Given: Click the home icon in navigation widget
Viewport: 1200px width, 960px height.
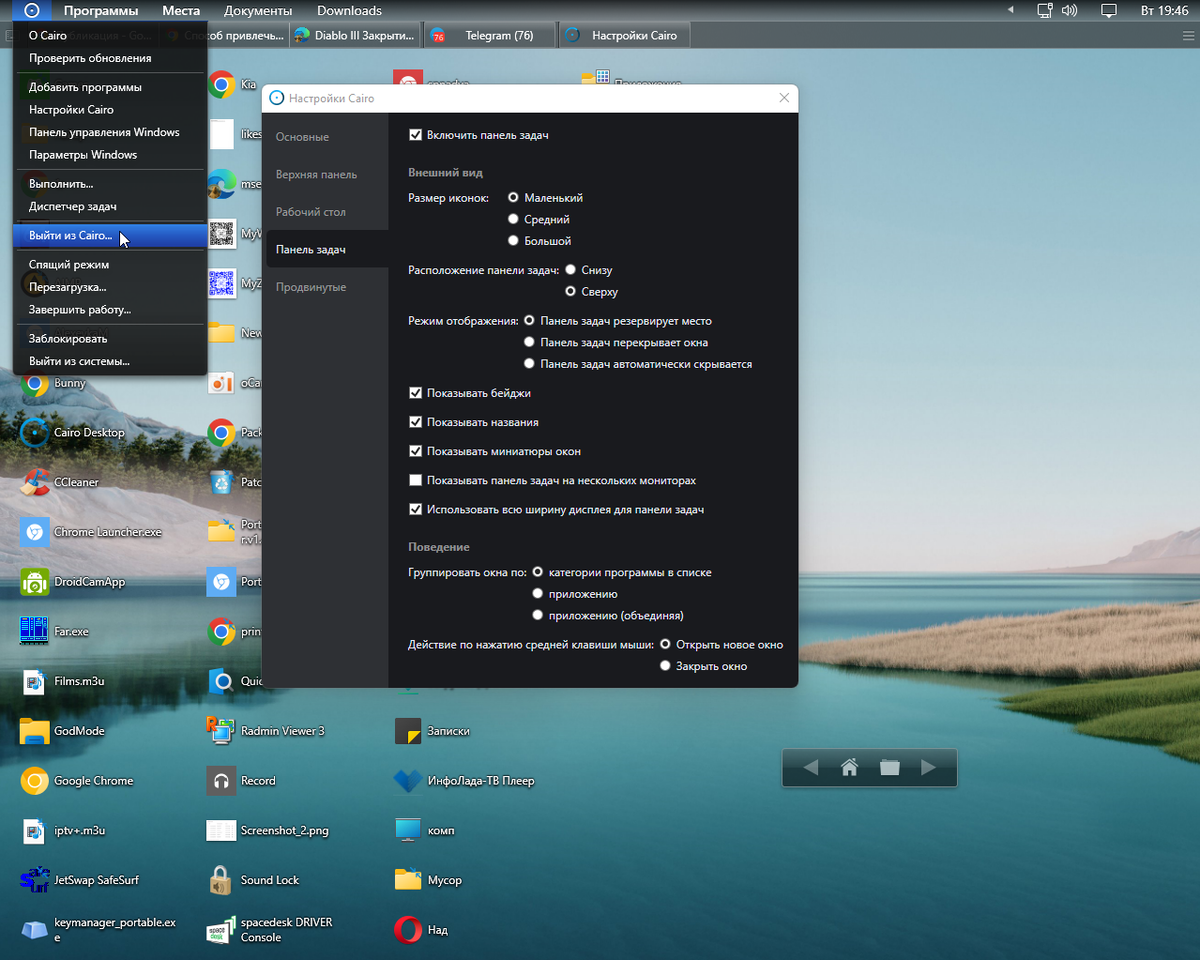Looking at the screenshot, I should [x=850, y=768].
